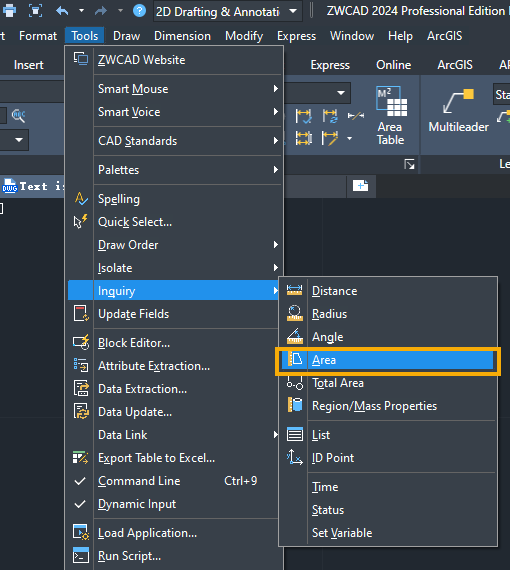Click the Update Fields icon
The height and width of the screenshot is (570, 510).
pos(81,313)
